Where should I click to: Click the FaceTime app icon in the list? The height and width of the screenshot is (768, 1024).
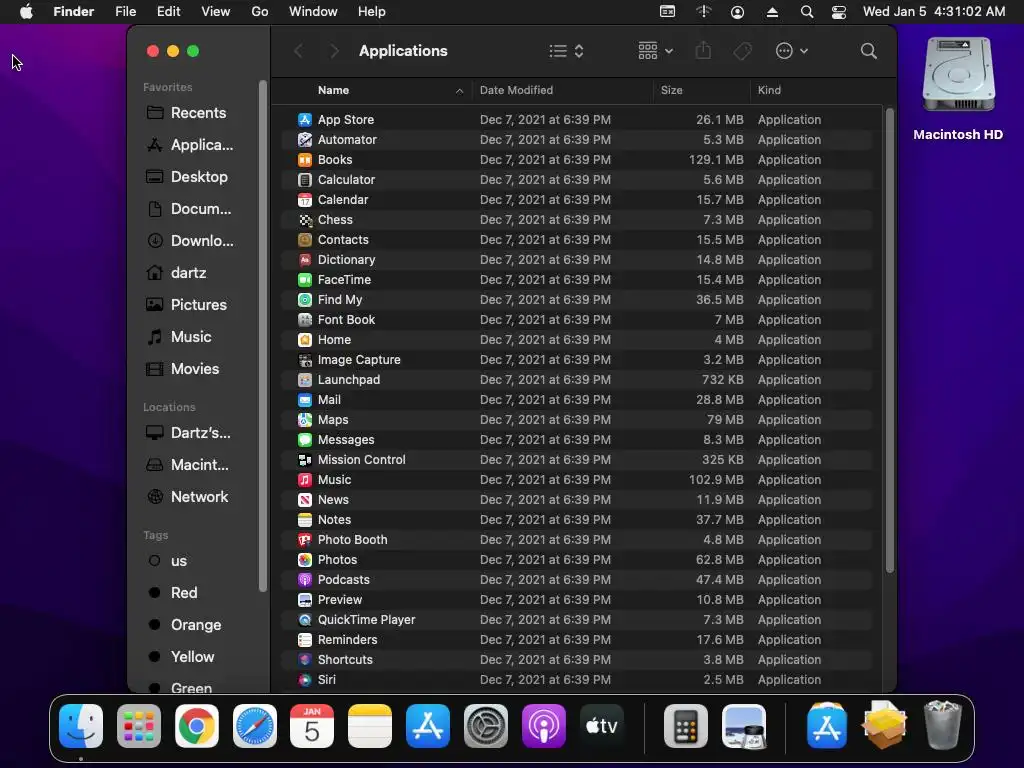tap(305, 280)
